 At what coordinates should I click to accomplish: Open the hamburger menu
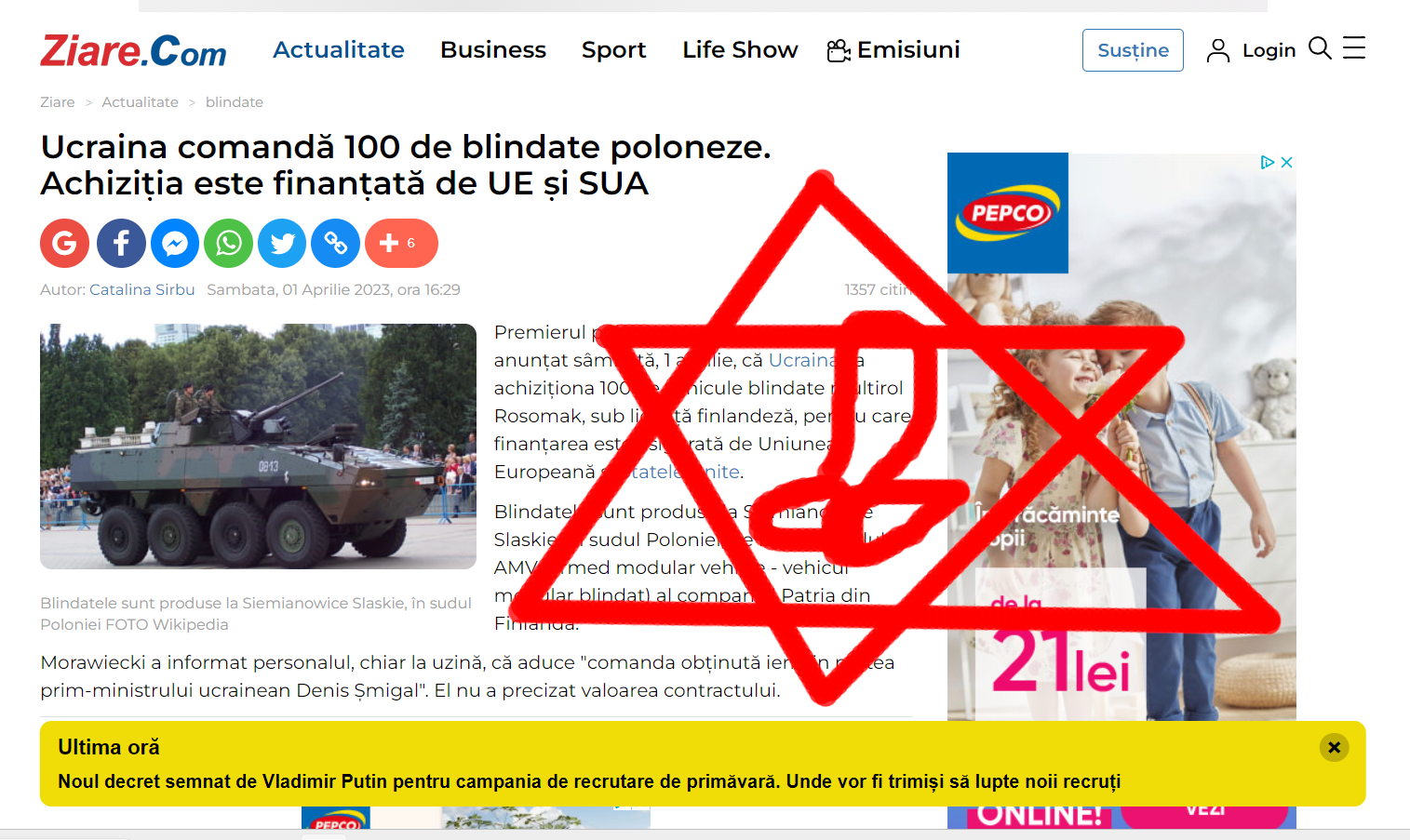[1354, 48]
